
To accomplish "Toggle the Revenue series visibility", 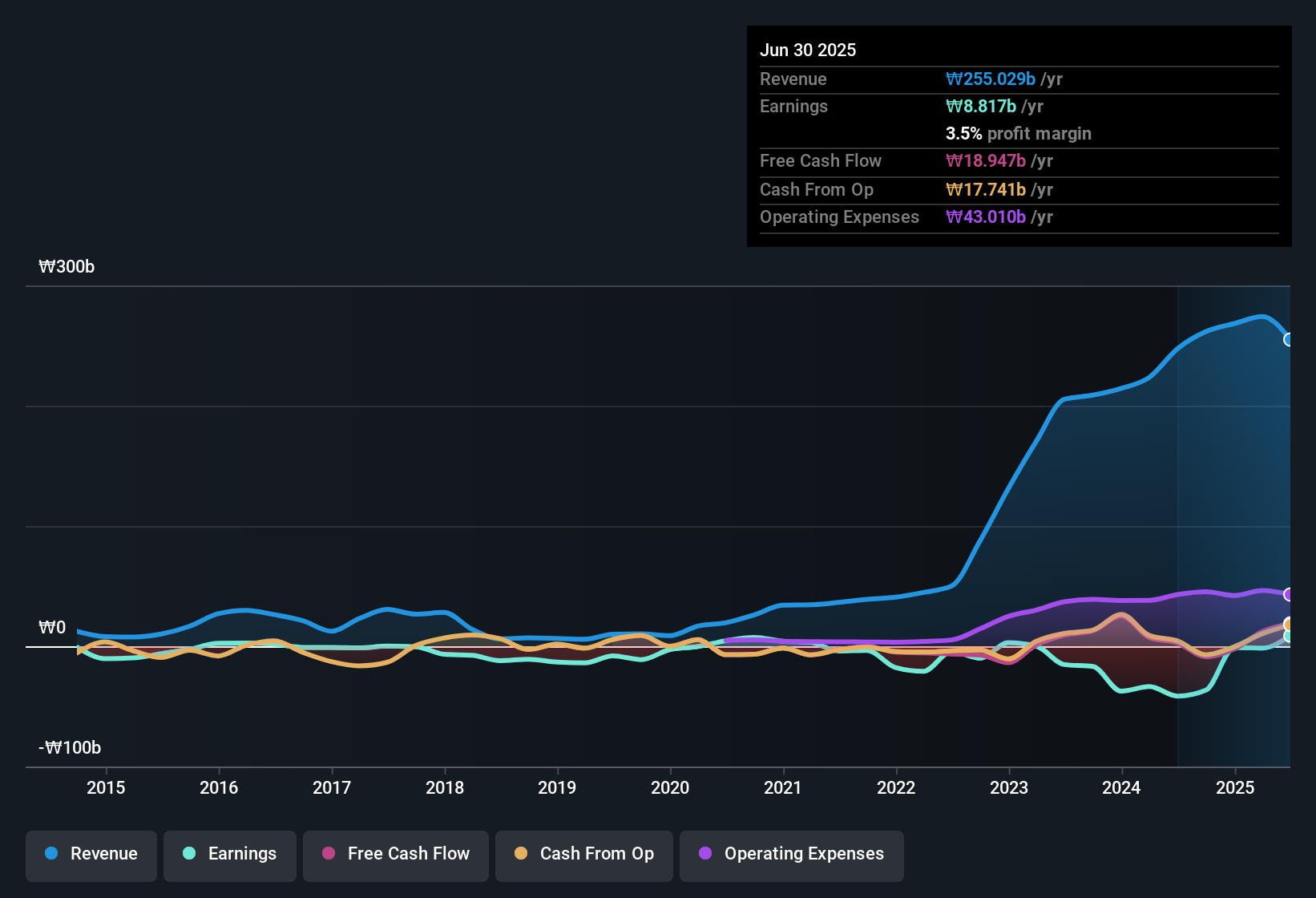I will [91, 854].
